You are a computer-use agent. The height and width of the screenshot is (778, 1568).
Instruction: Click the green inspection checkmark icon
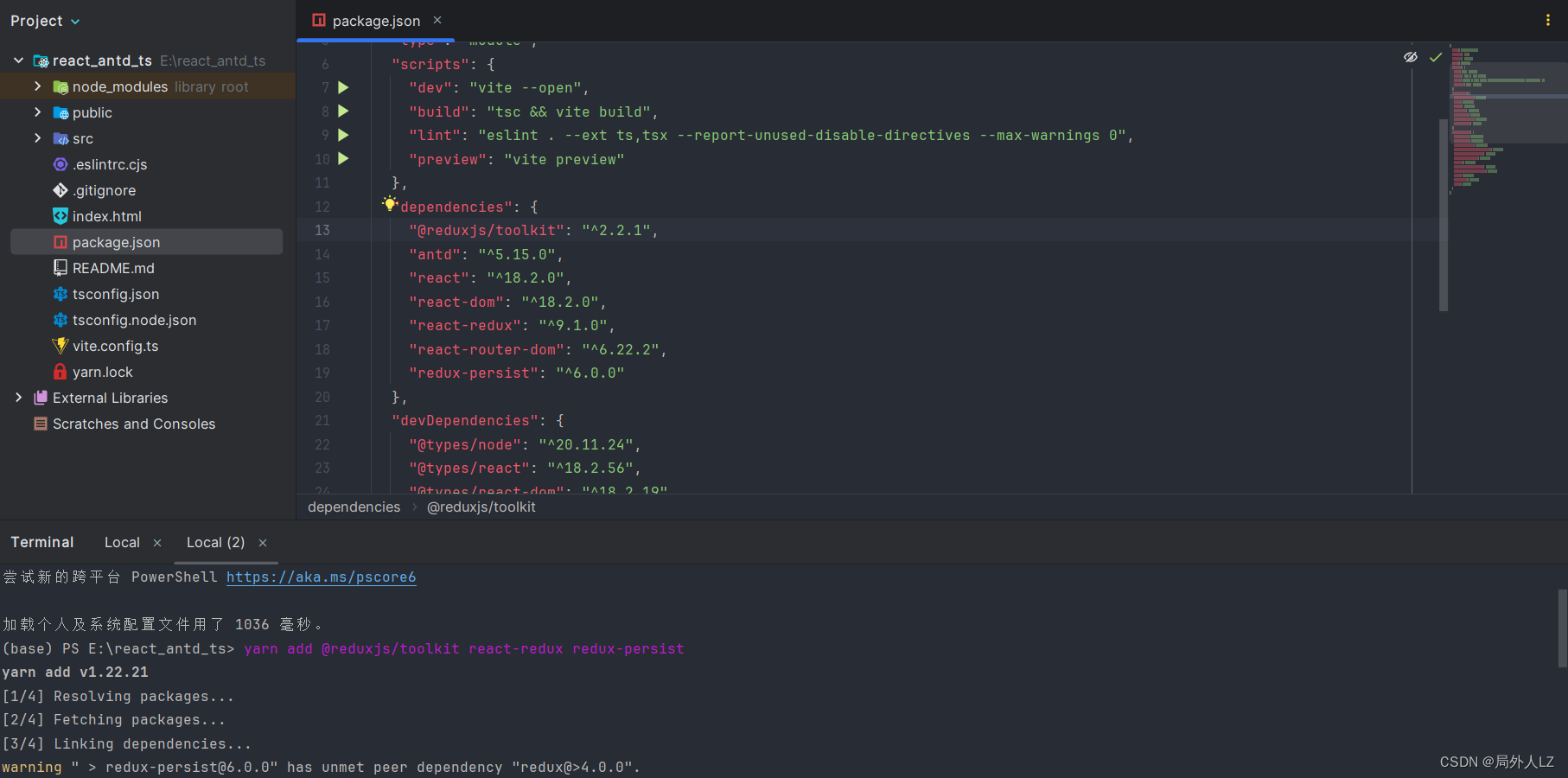tap(1436, 57)
